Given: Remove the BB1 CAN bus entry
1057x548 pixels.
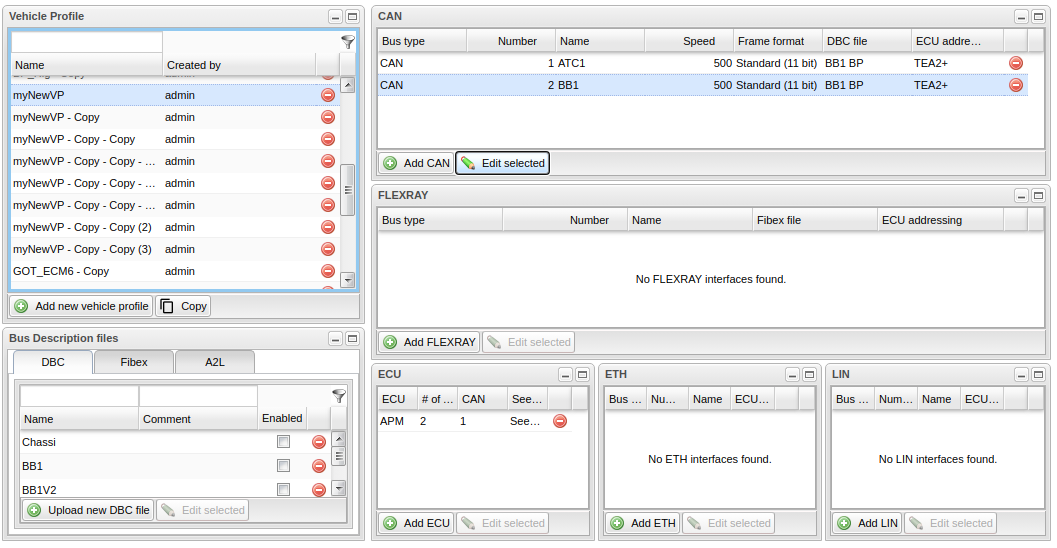Looking at the screenshot, I should pyautogui.click(x=1015, y=85).
